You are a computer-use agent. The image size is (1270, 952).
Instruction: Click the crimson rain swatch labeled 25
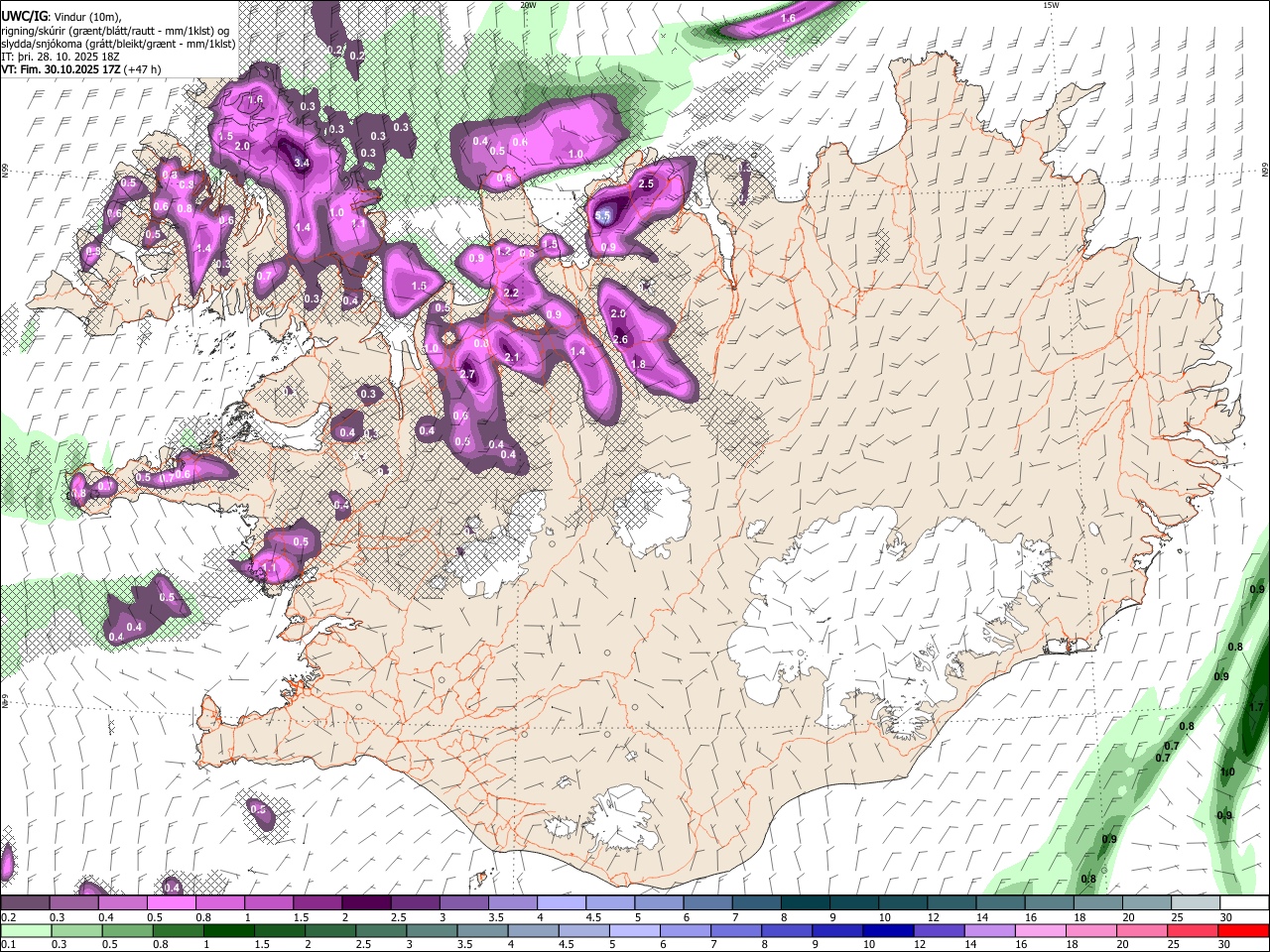pyautogui.click(x=1194, y=930)
